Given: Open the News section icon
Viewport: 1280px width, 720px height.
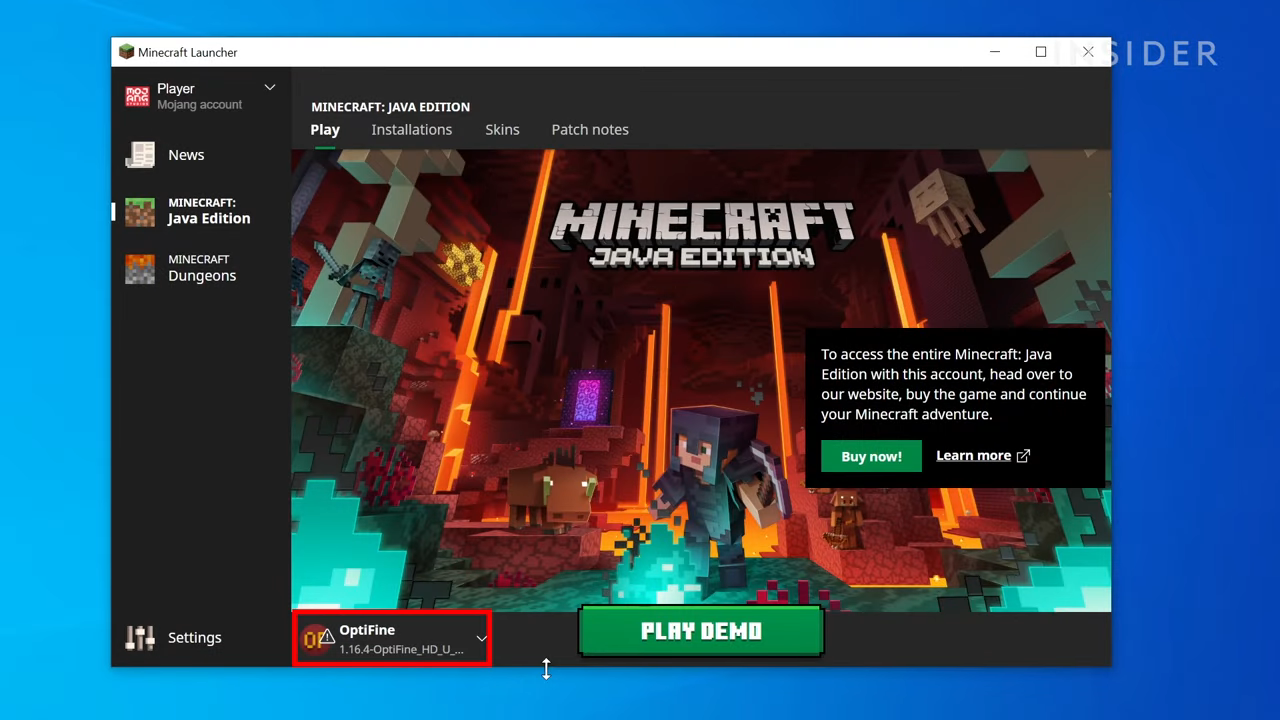Looking at the screenshot, I should [x=140, y=155].
